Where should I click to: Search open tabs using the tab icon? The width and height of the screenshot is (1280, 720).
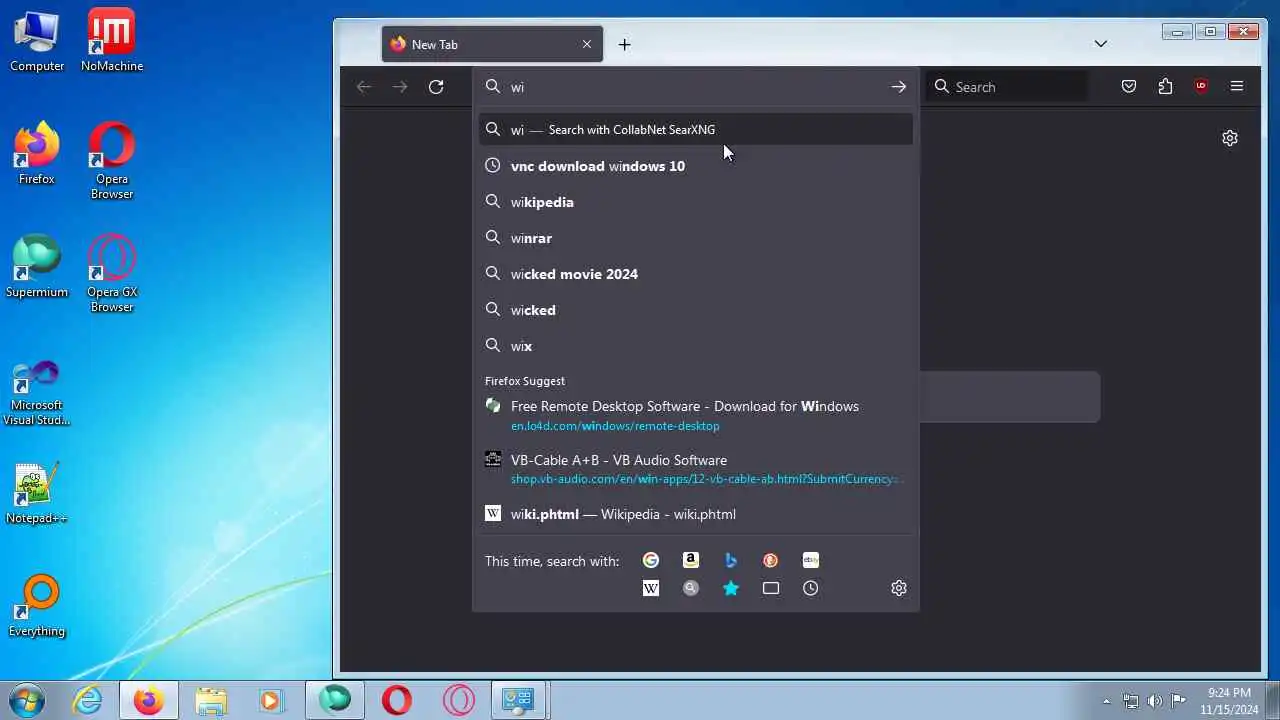tap(771, 588)
